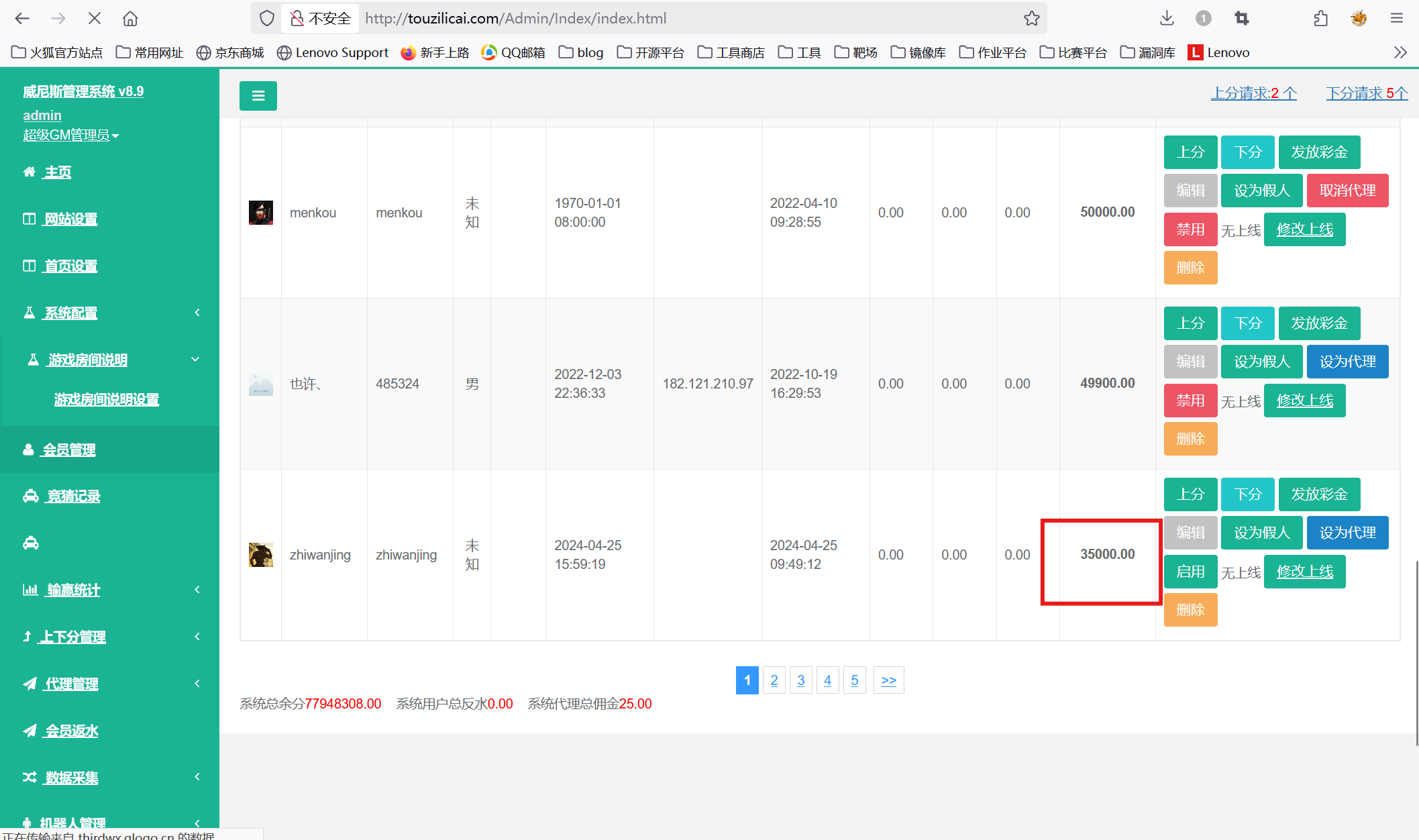Viewport: 1419px width, 840px height.
Task: Collapse the 游戏房间说明 sidebar section
Action: click(87, 360)
